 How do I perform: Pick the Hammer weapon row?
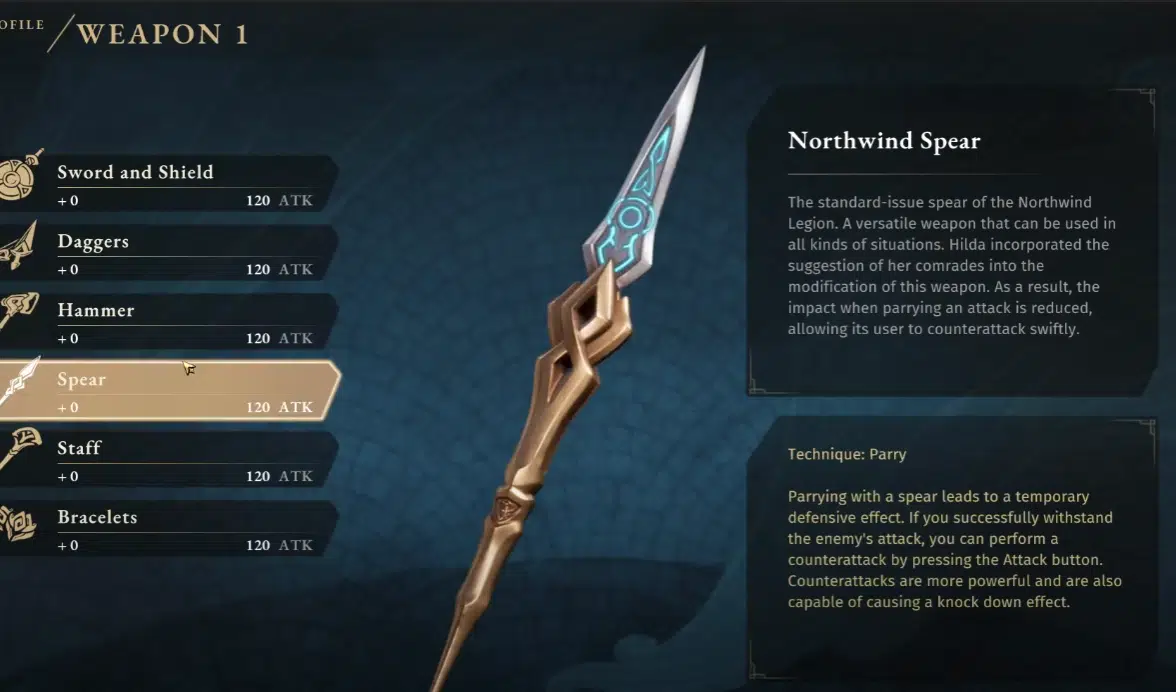(x=169, y=322)
